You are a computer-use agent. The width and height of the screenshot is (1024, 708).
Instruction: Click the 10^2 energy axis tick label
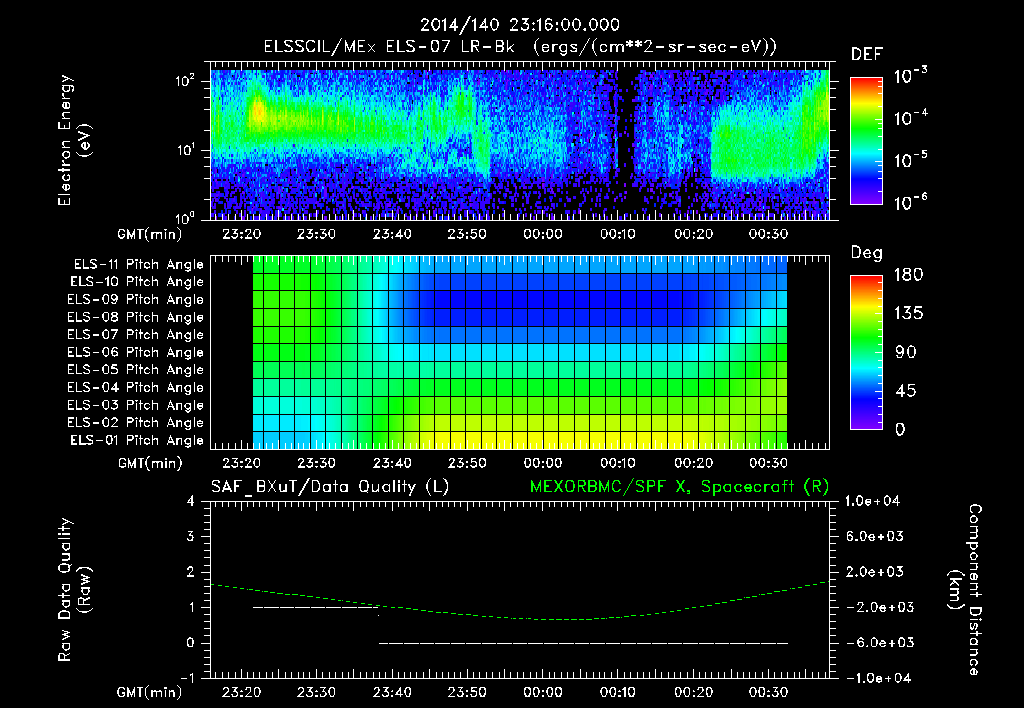(185, 82)
